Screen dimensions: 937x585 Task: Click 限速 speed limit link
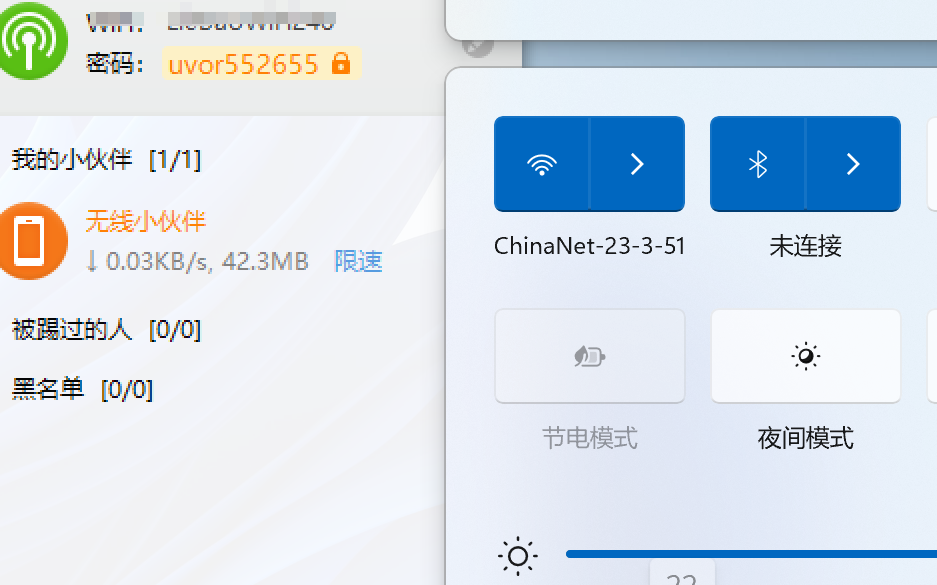(358, 261)
